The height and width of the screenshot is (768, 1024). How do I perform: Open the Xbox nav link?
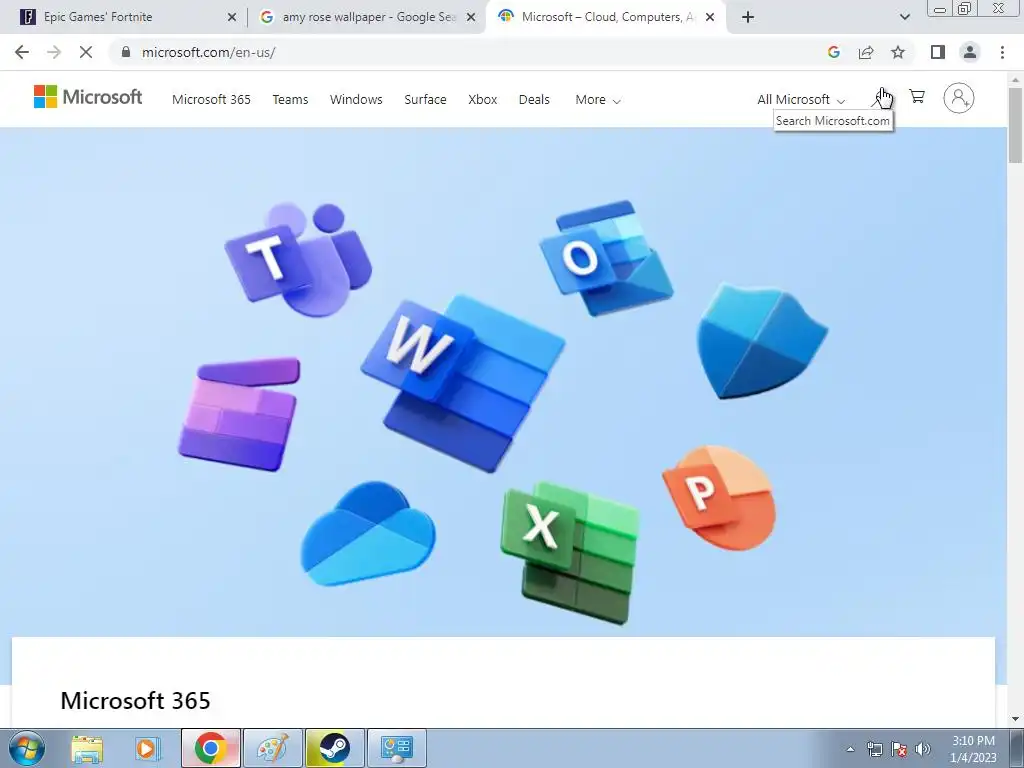[483, 99]
